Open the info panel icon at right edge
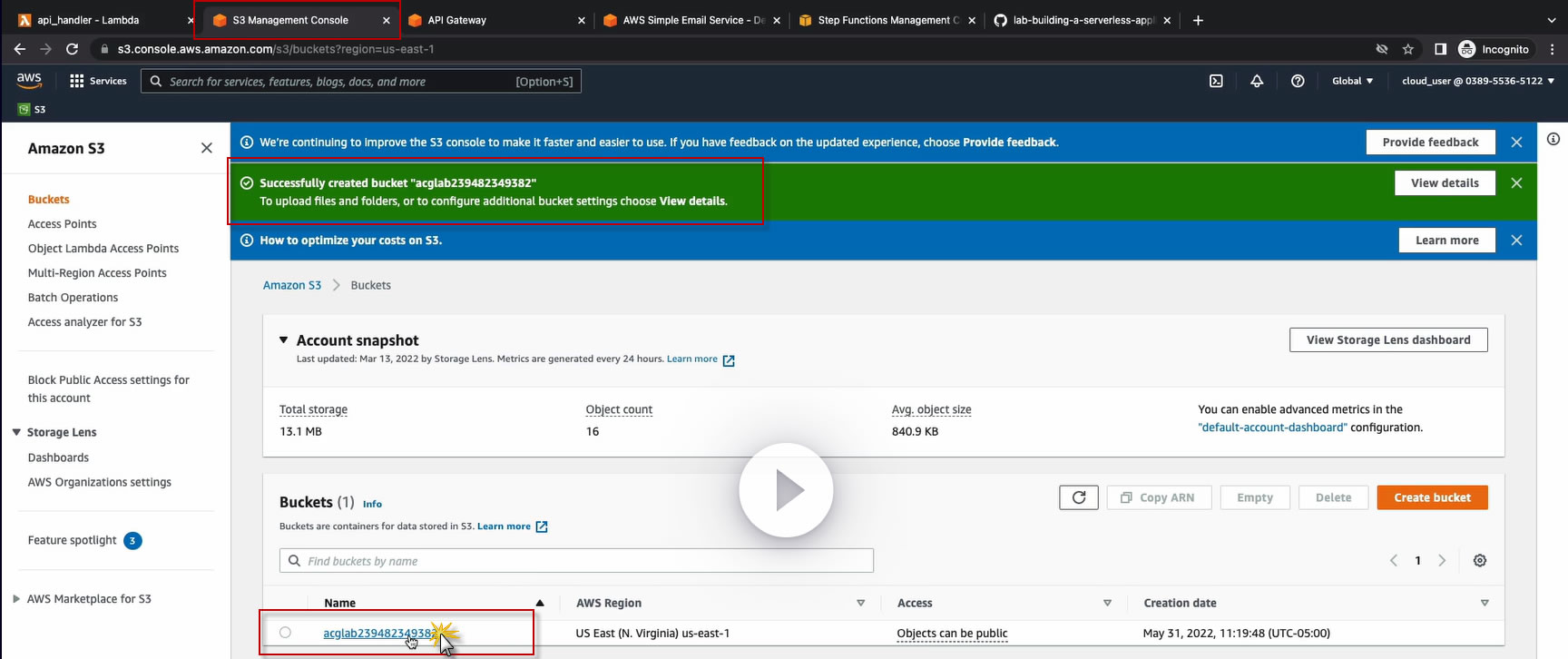 [1553, 139]
